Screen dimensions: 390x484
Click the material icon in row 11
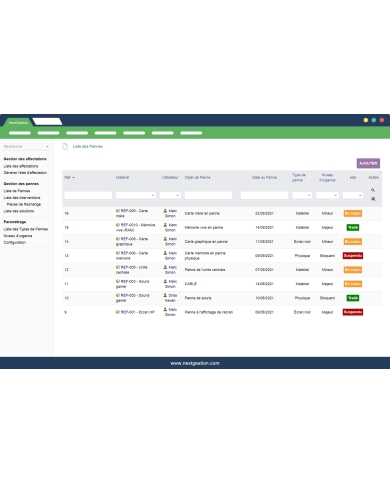point(118,281)
